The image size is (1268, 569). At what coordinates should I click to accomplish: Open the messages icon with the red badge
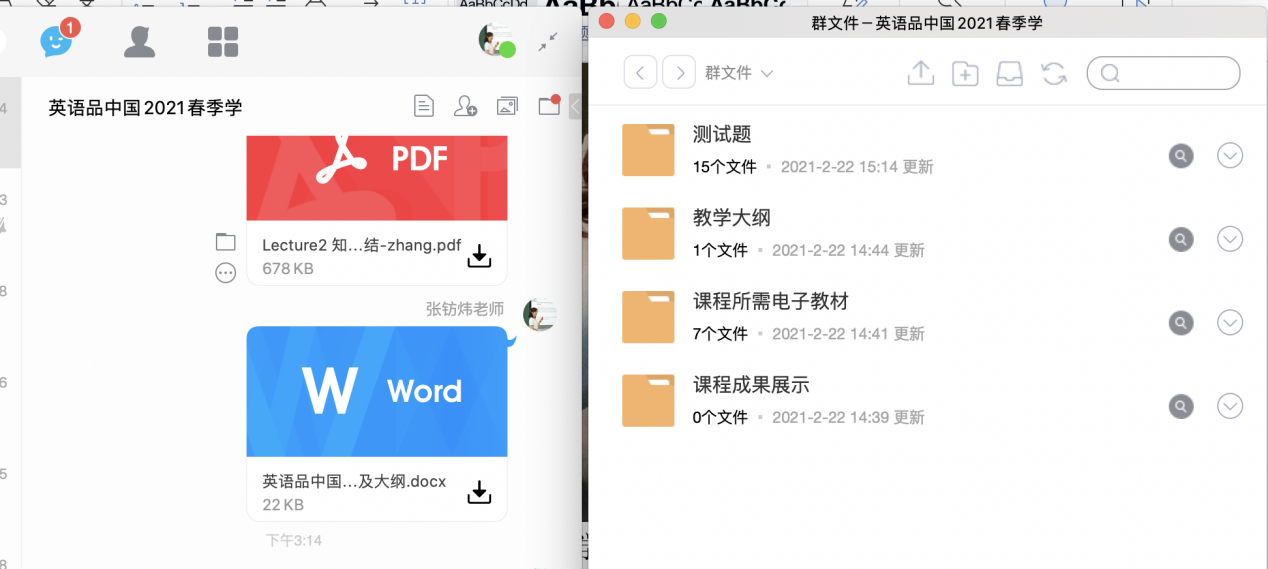(58, 39)
